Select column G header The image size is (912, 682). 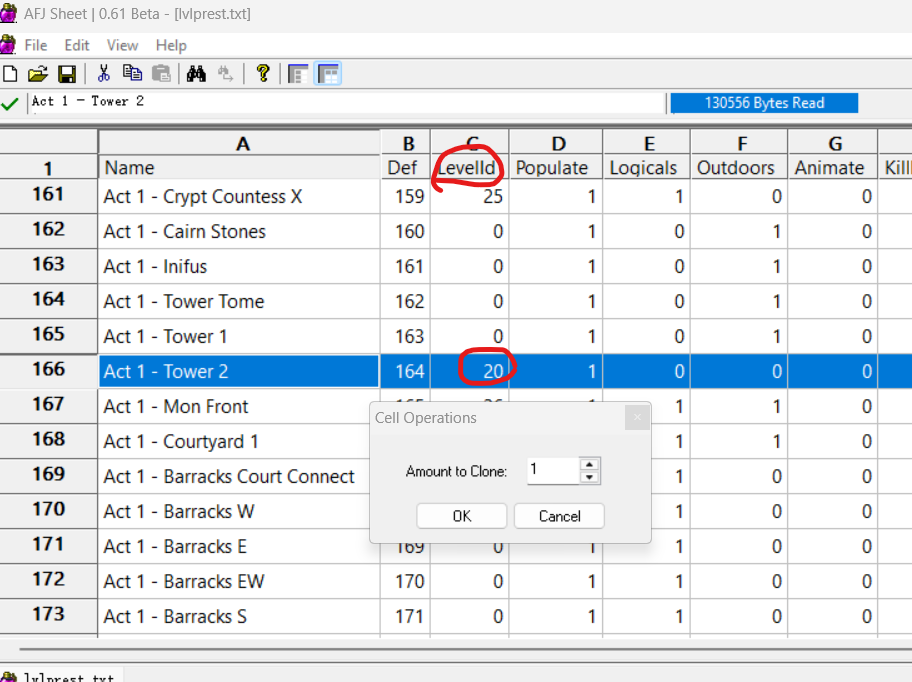(833, 143)
